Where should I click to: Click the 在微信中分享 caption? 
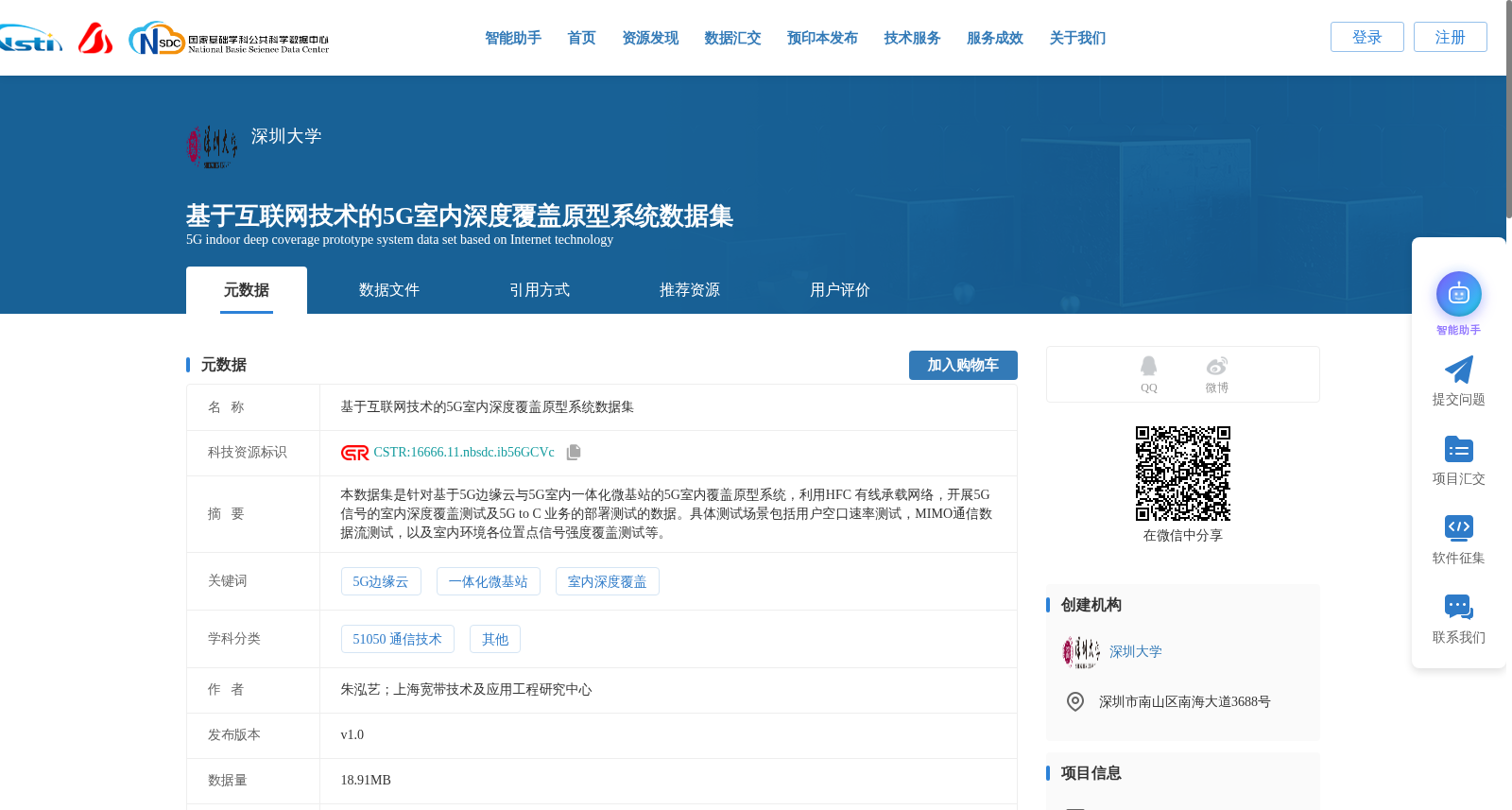click(x=1183, y=536)
